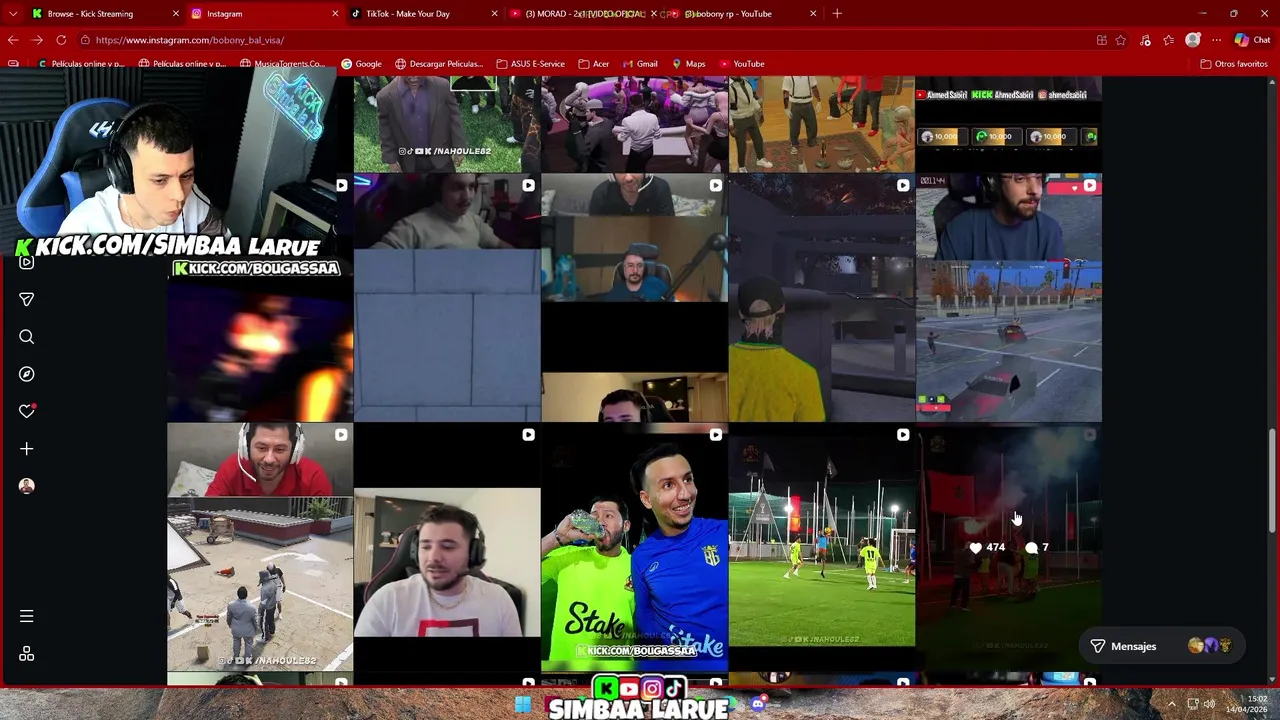Image resolution: width=1280 pixels, height=720 pixels.
Task: Go forward with browser forward arrow
Action: point(37,40)
